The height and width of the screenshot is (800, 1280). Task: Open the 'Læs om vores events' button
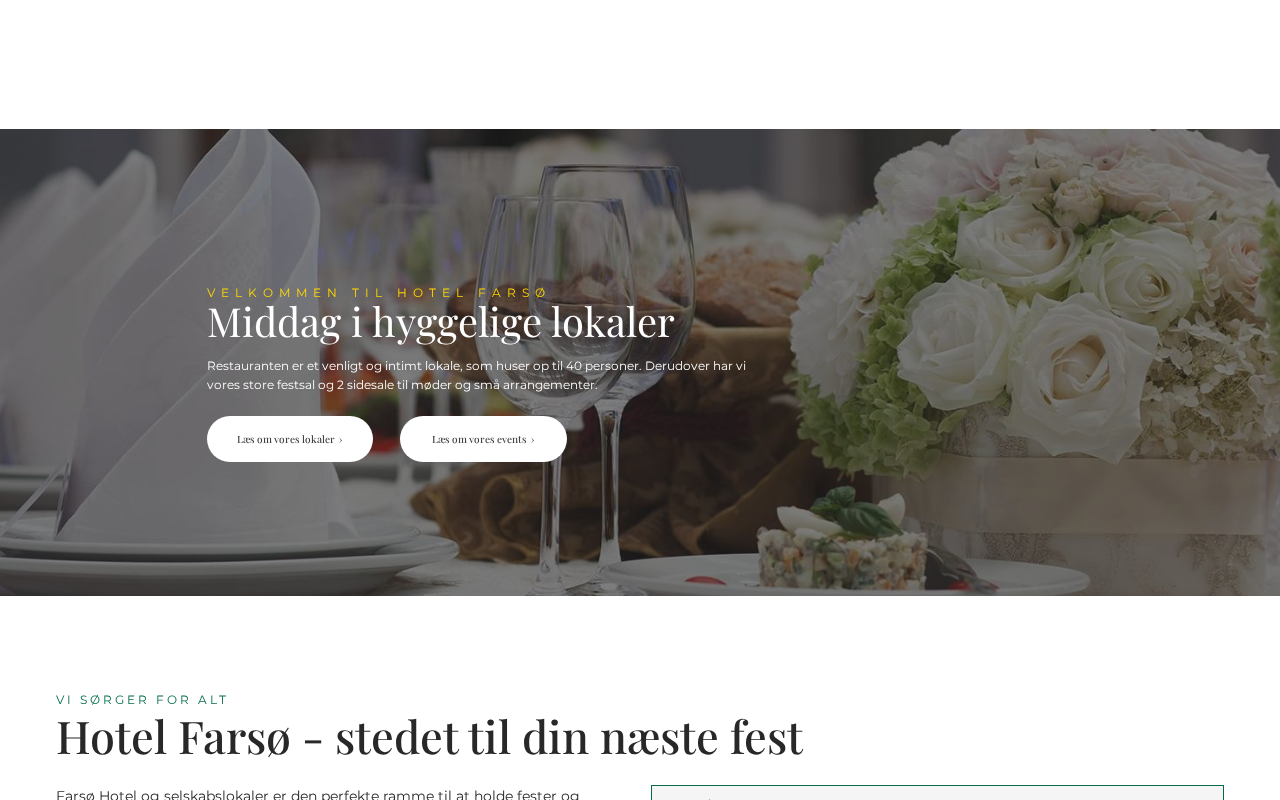[x=483, y=439]
